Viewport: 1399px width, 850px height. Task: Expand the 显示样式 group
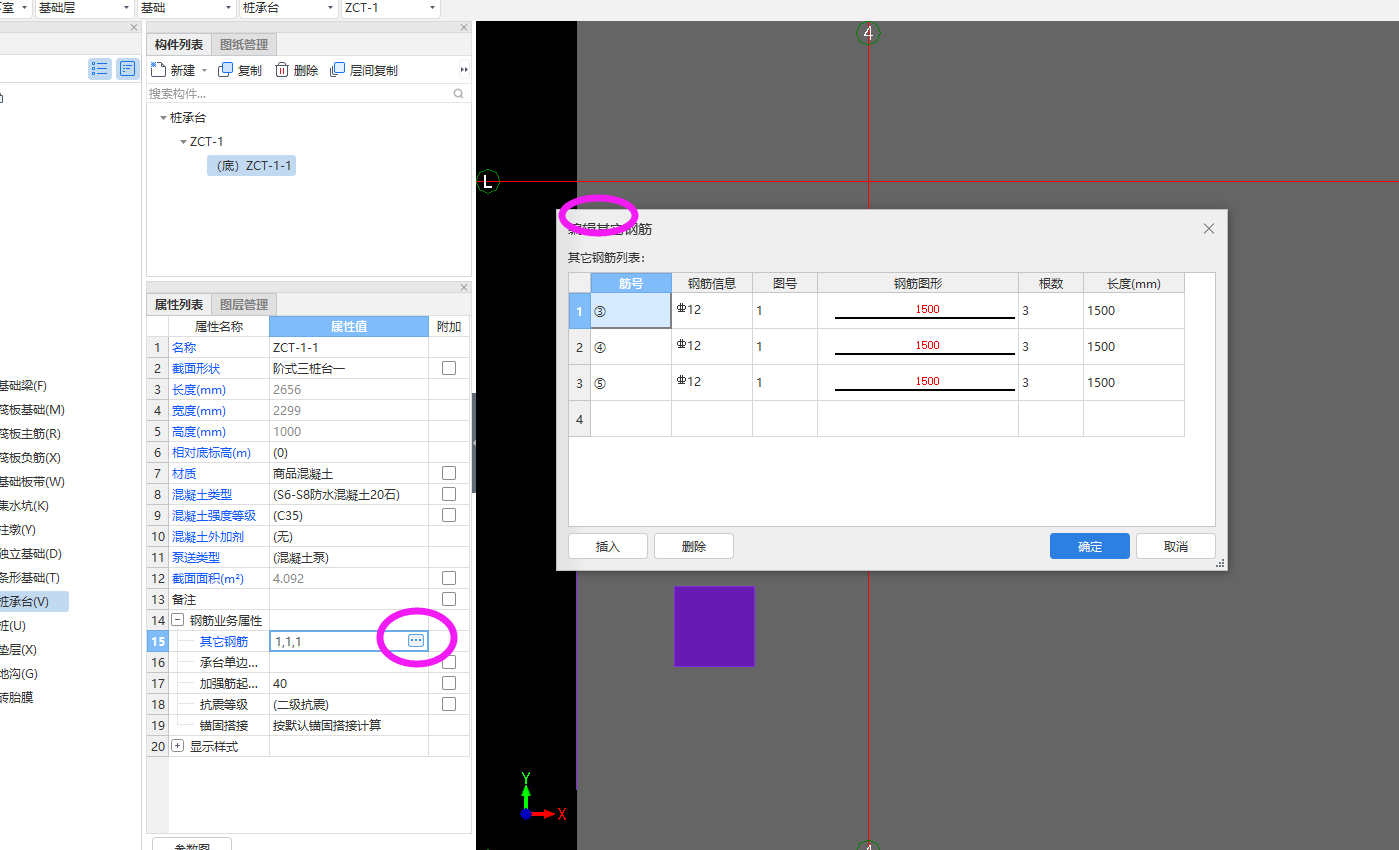point(178,746)
